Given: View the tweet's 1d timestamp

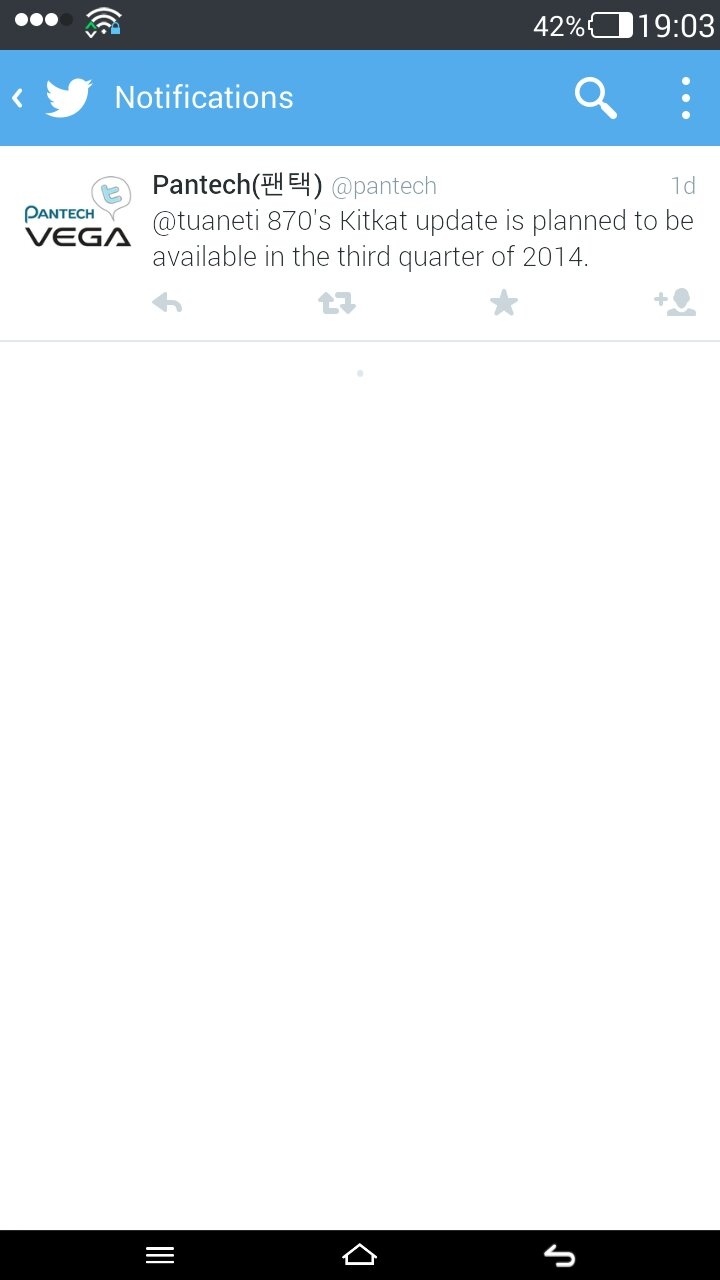Looking at the screenshot, I should point(683,186).
